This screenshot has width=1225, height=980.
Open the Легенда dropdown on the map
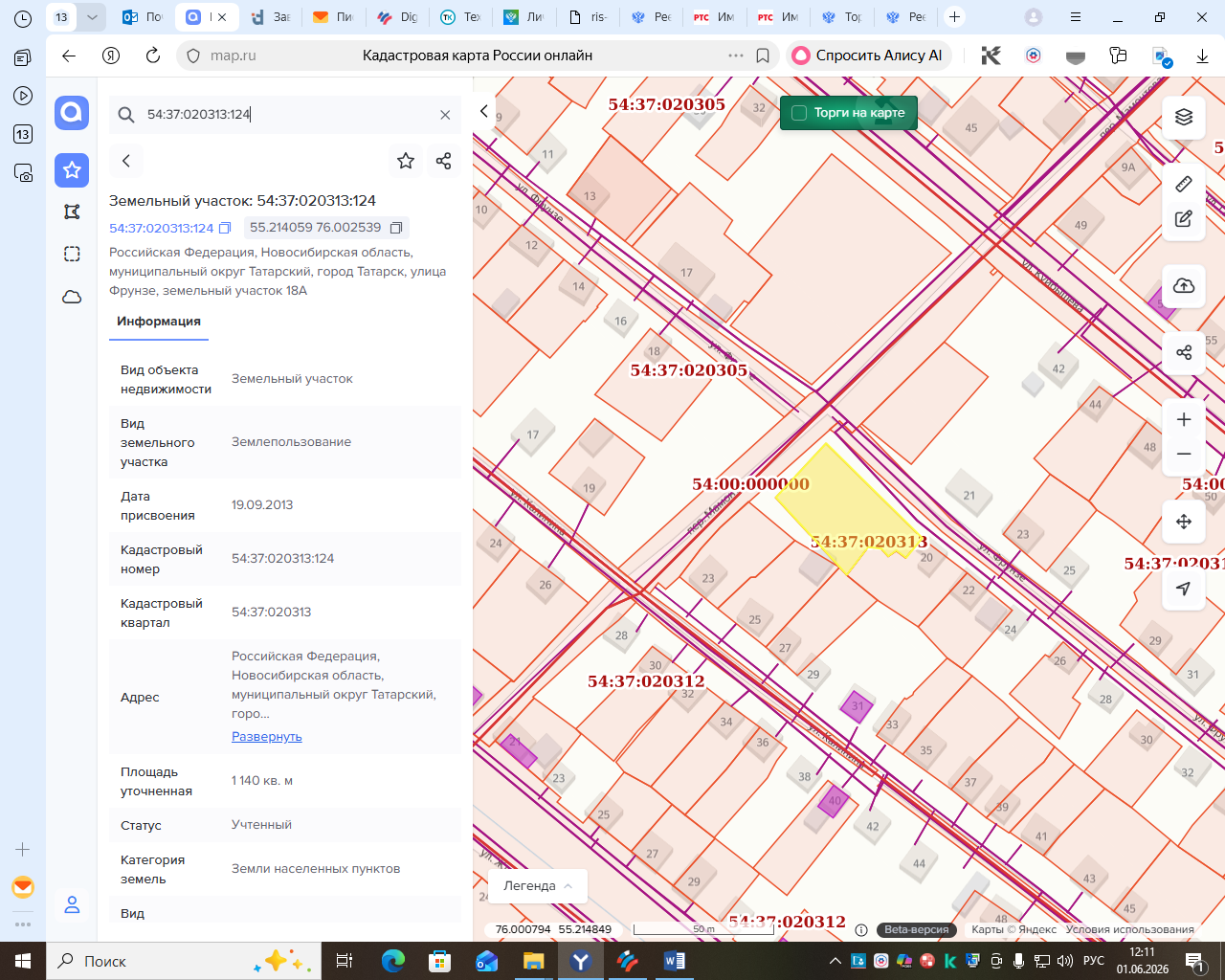(x=538, y=886)
